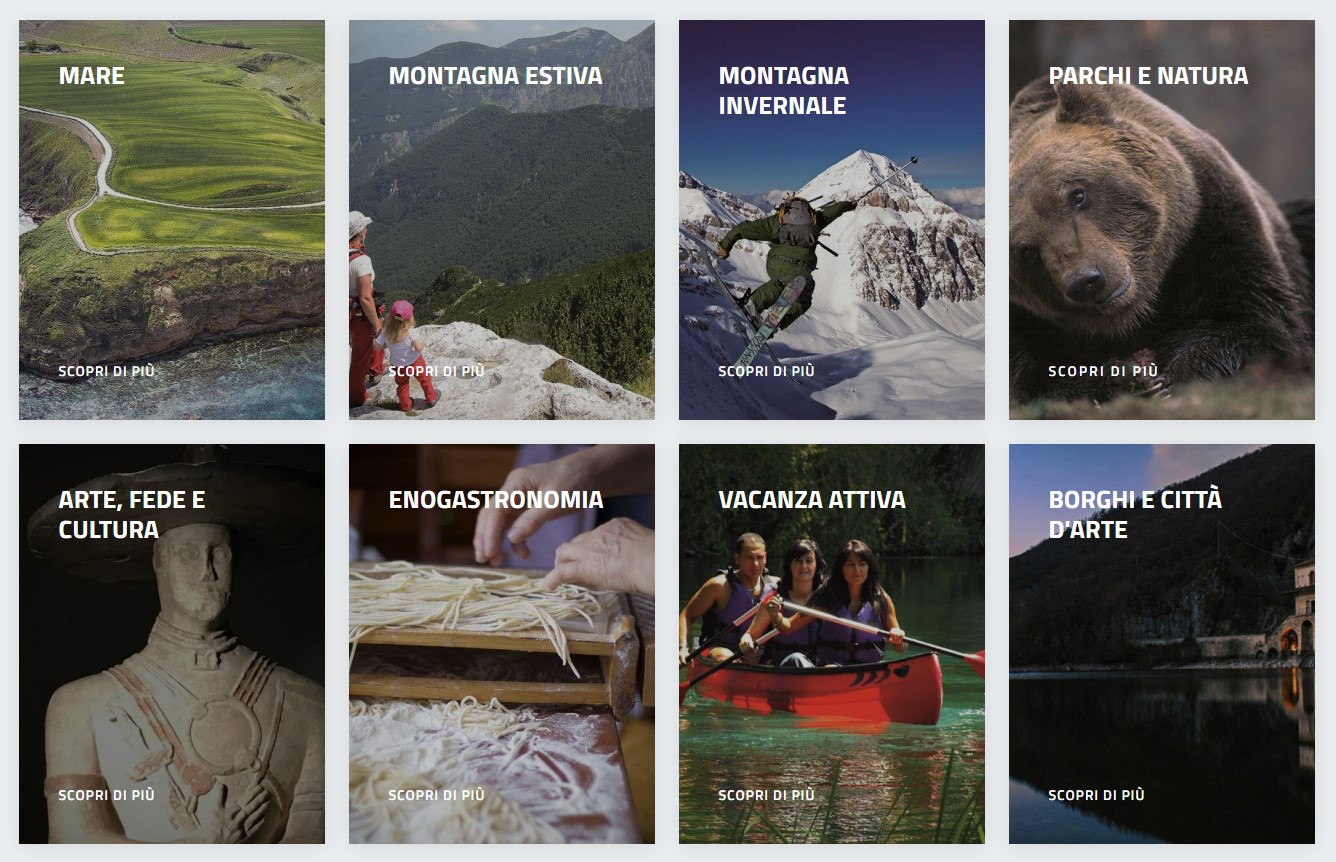
Task: Select SCOPRI DI PIÙ on the pasta card
Action: click(437, 795)
